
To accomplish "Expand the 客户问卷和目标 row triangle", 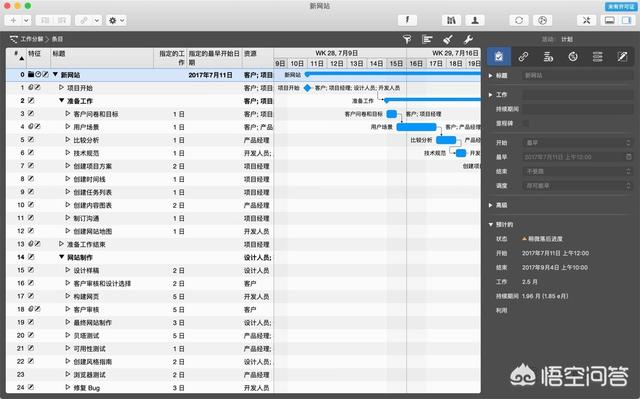I will pyautogui.click(x=68, y=114).
